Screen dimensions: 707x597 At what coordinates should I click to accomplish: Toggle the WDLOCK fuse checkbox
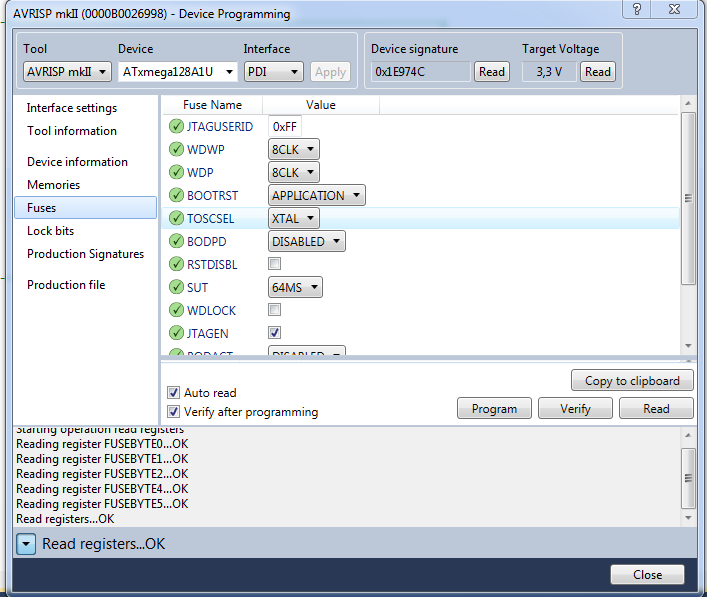point(274,310)
